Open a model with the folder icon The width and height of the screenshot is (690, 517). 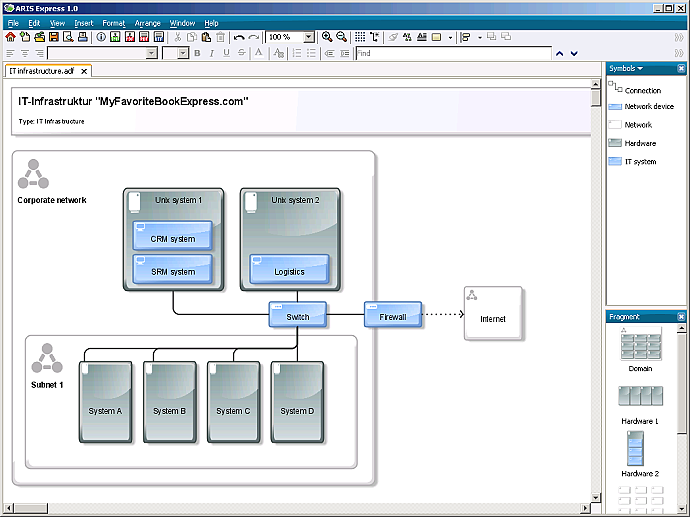click(40, 37)
